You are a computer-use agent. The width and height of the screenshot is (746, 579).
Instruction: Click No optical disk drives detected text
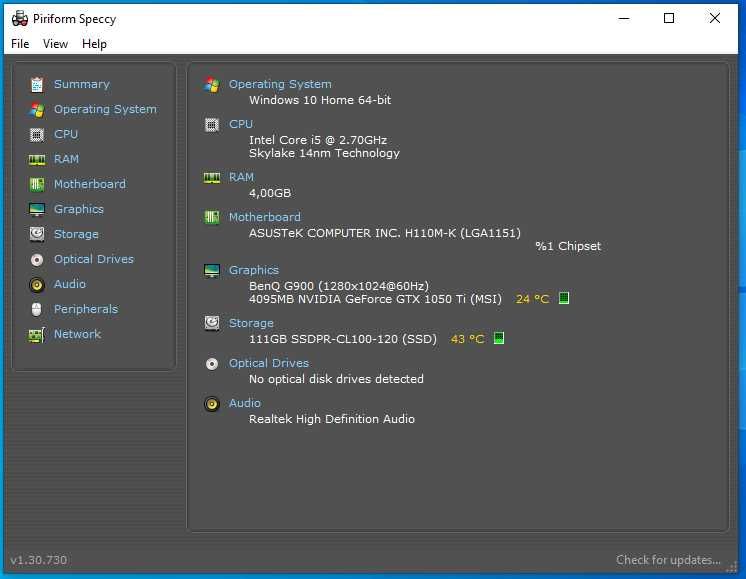pyautogui.click(x=336, y=379)
